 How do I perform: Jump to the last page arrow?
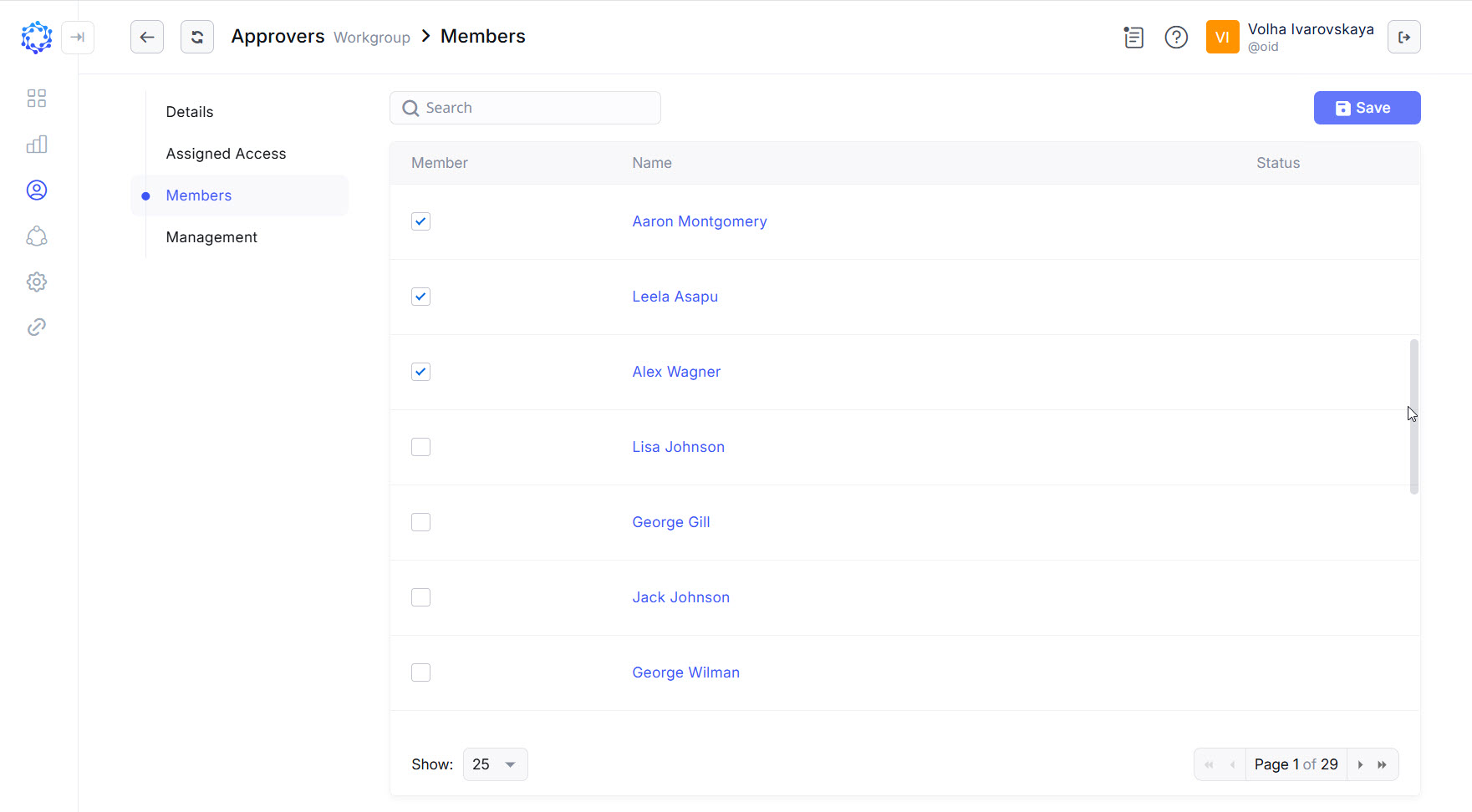1383,764
